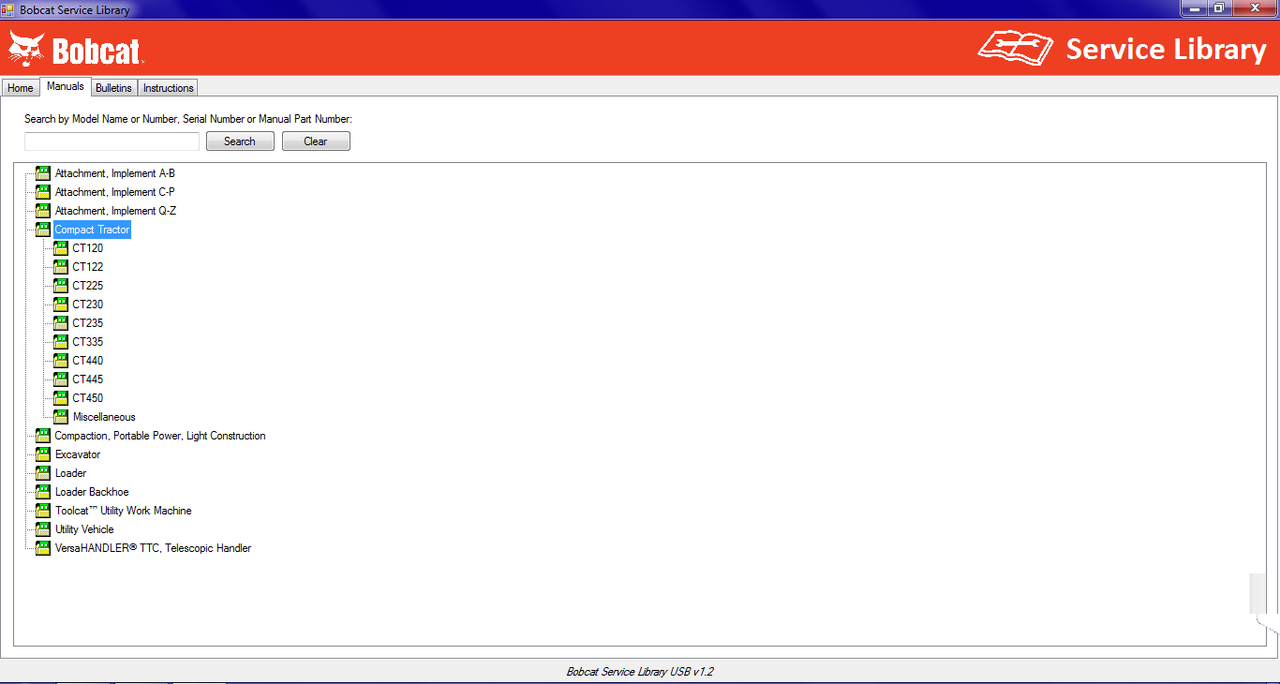This screenshot has width=1280, height=684.
Task: Select the CT120 model
Action: 88,248
